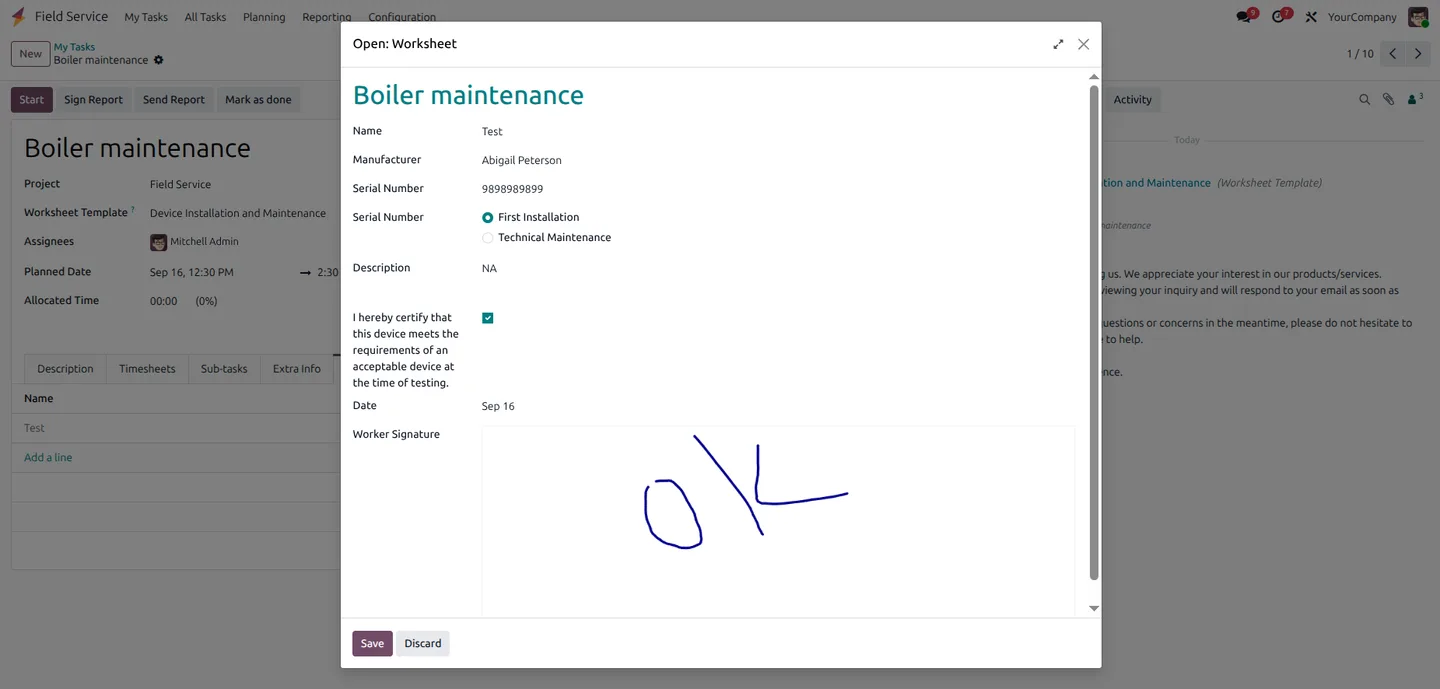Viewport: 1440px width, 689px height.
Task: Select the Technical Maintenance radio option
Action: [487, 238]
